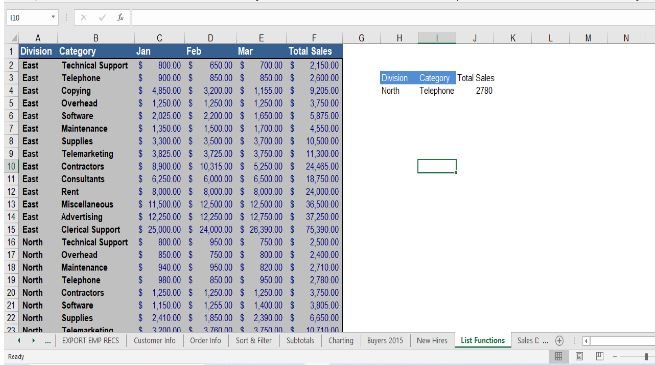The image size is (655, 365).
Task: Select column I header
Action: [x=437, y=38]
